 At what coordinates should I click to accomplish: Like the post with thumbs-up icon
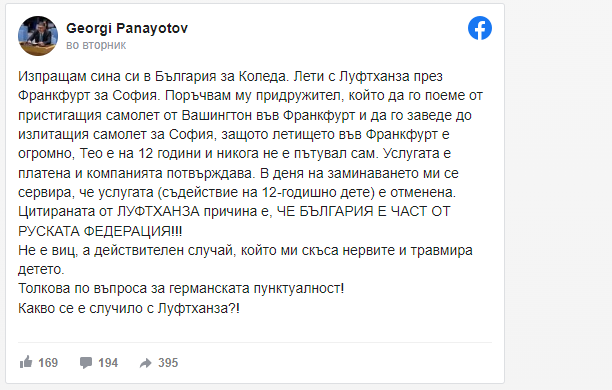(26, 362)
